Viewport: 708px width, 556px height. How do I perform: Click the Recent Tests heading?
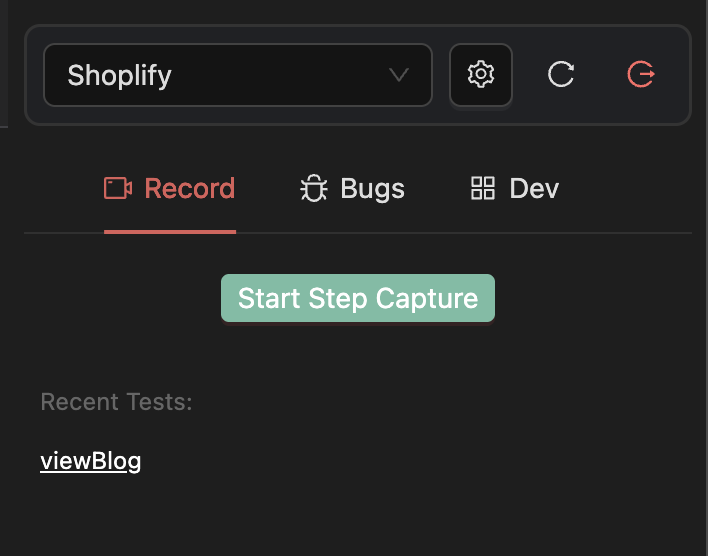point(116,402)
